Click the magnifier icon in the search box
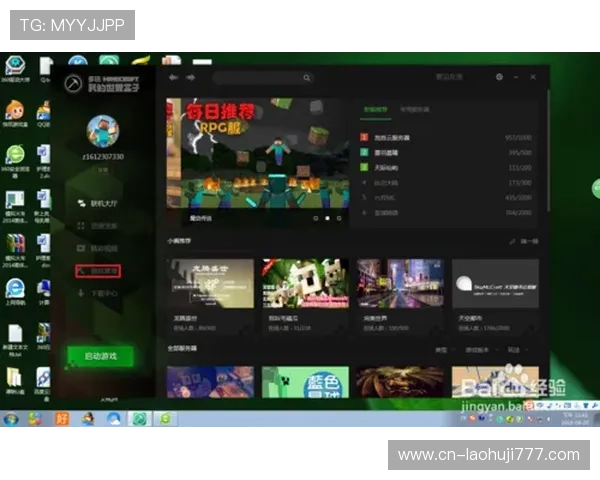This screenshot has width=600, height=480. 307,78
